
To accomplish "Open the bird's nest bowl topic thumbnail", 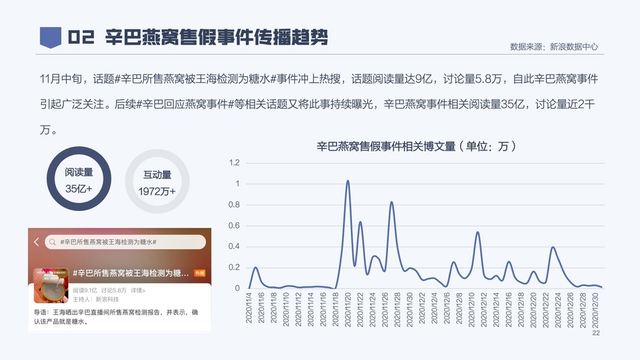I will (51, 285).
